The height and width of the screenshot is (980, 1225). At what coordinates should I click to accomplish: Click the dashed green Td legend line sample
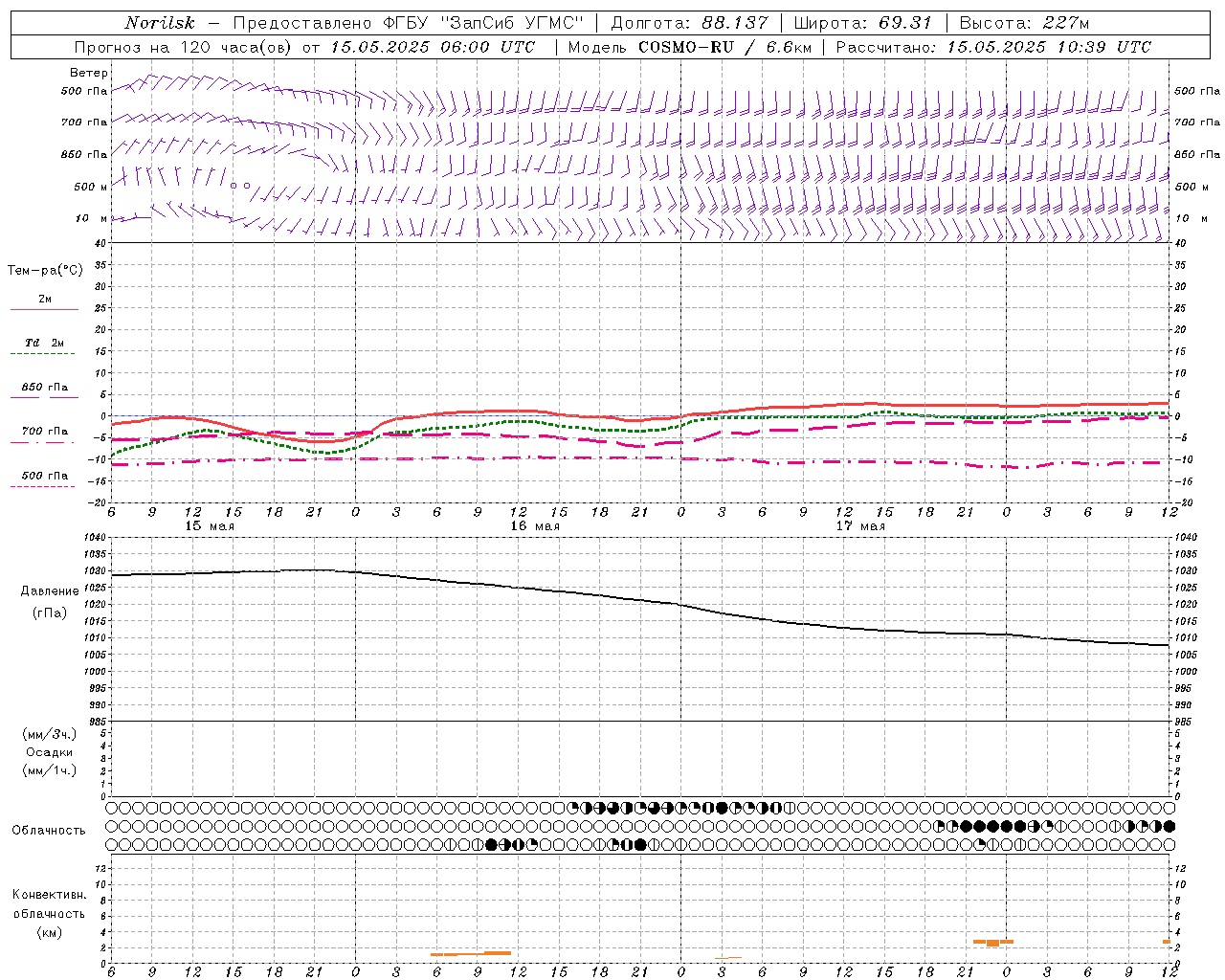coord(42,354)
